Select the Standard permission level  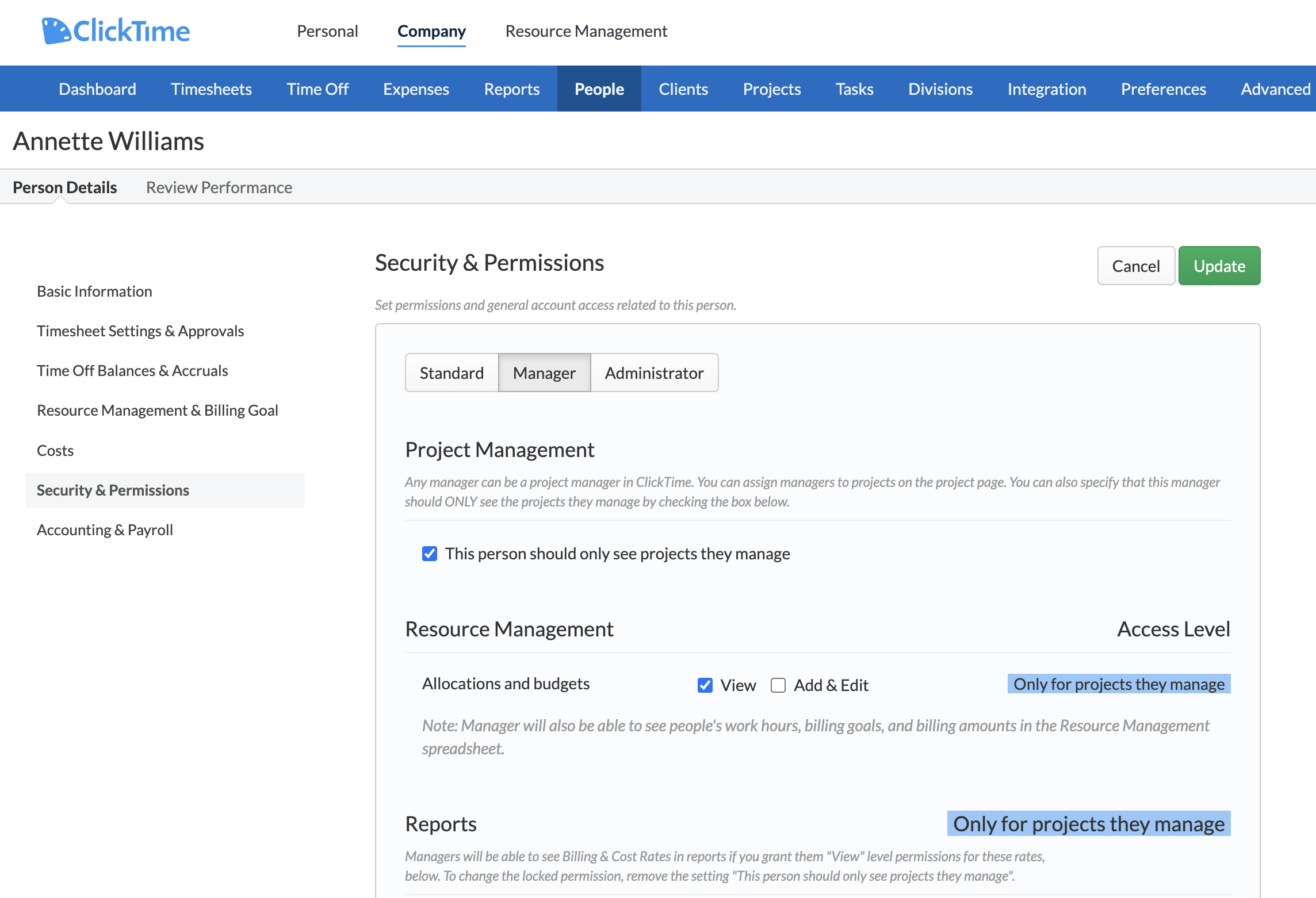pyautogui.click(x=452, y=373)
